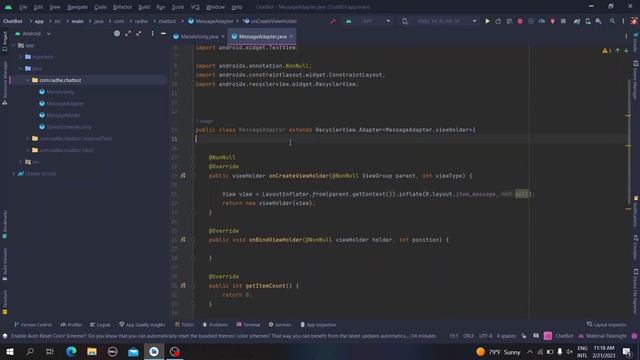This screenshot has width=640, height=360.
Task: Open the app run configuration dropdown
Action: [368, 21]
